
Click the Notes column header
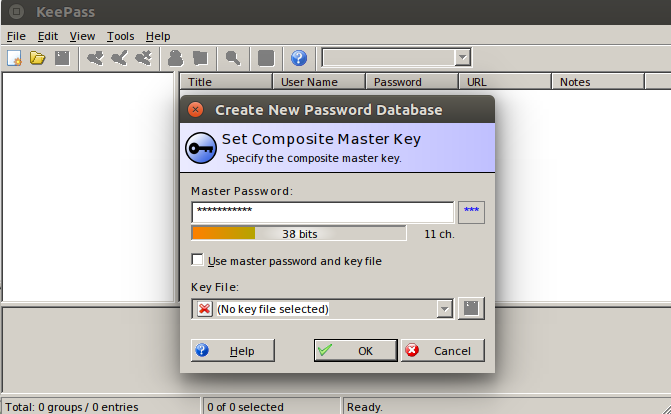tap(598, 82)
